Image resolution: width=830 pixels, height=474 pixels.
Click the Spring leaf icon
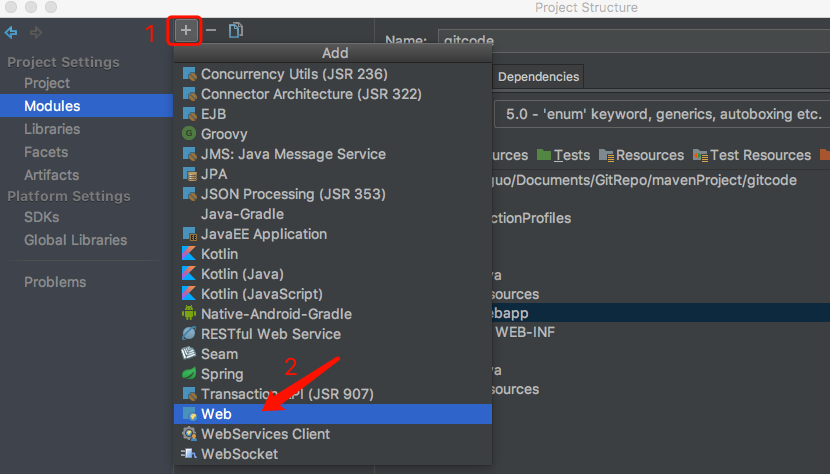(189, 373)
